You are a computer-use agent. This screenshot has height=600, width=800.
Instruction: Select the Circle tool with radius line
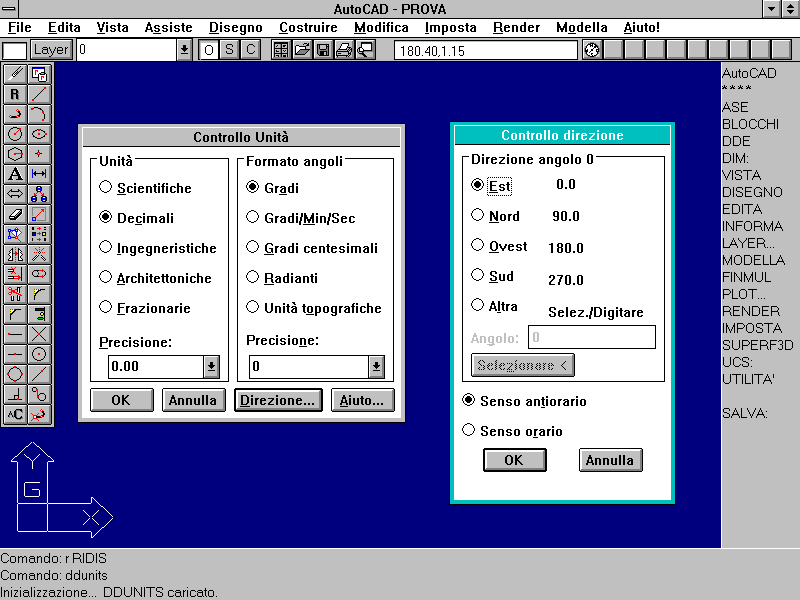pos(15,134)
